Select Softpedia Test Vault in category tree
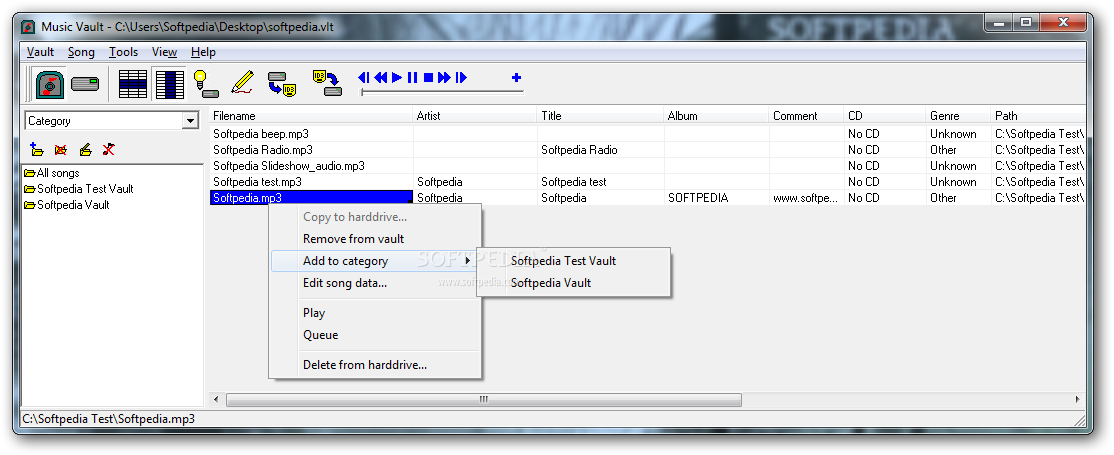The image size is (1114, 455). coord(78,189)
